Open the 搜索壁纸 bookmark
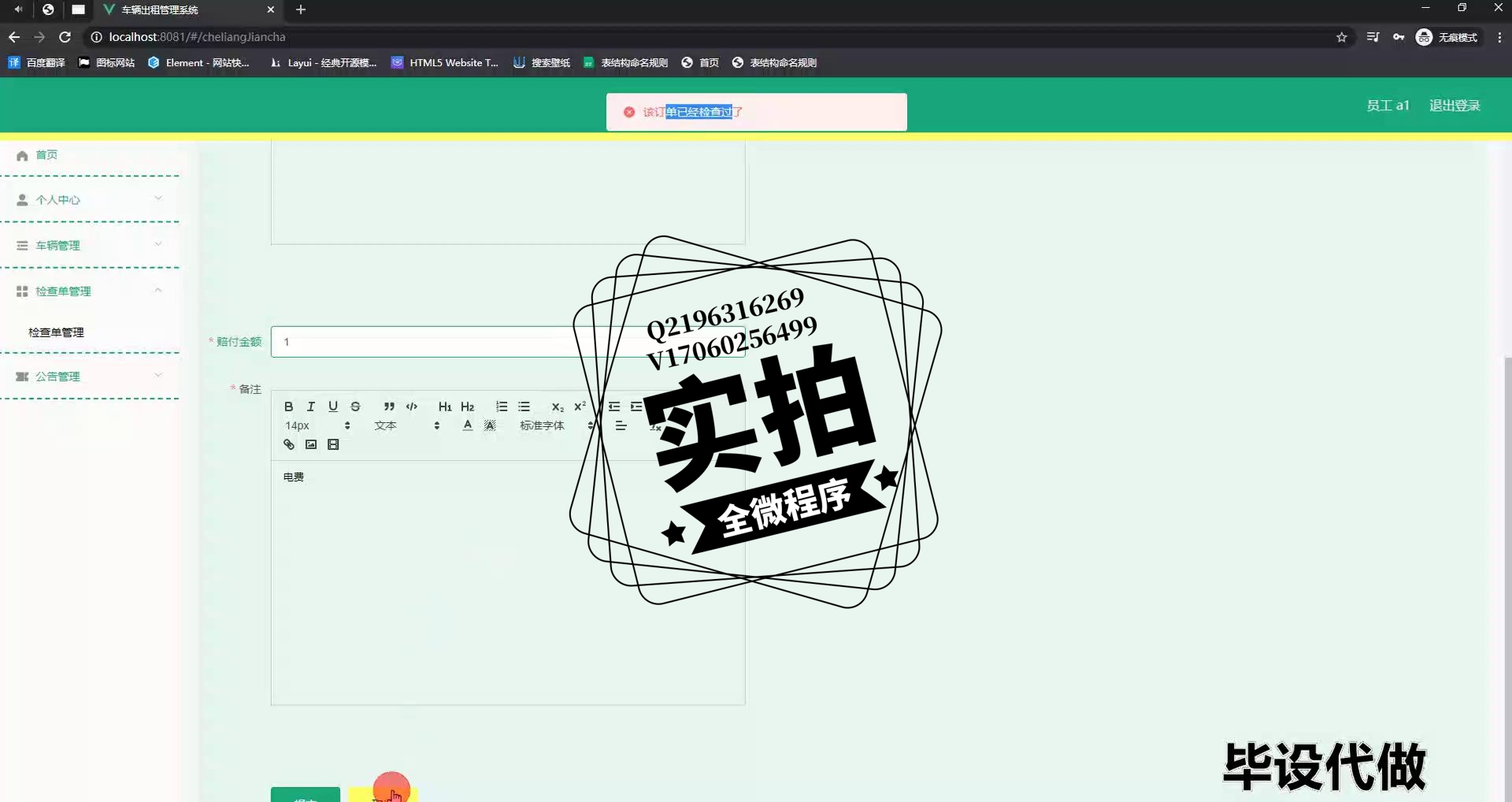1512x802 pixels. [542, 63]
